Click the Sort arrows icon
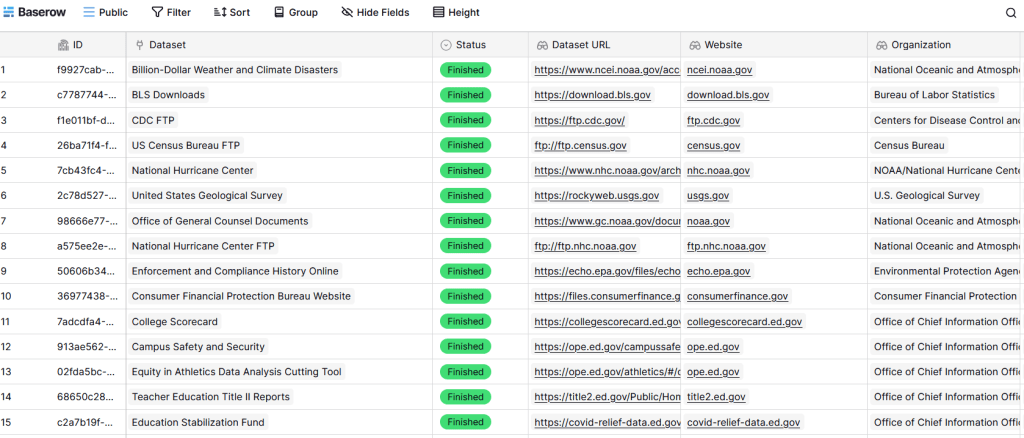Screen dimensions: 1024x438 click(220, 13)
